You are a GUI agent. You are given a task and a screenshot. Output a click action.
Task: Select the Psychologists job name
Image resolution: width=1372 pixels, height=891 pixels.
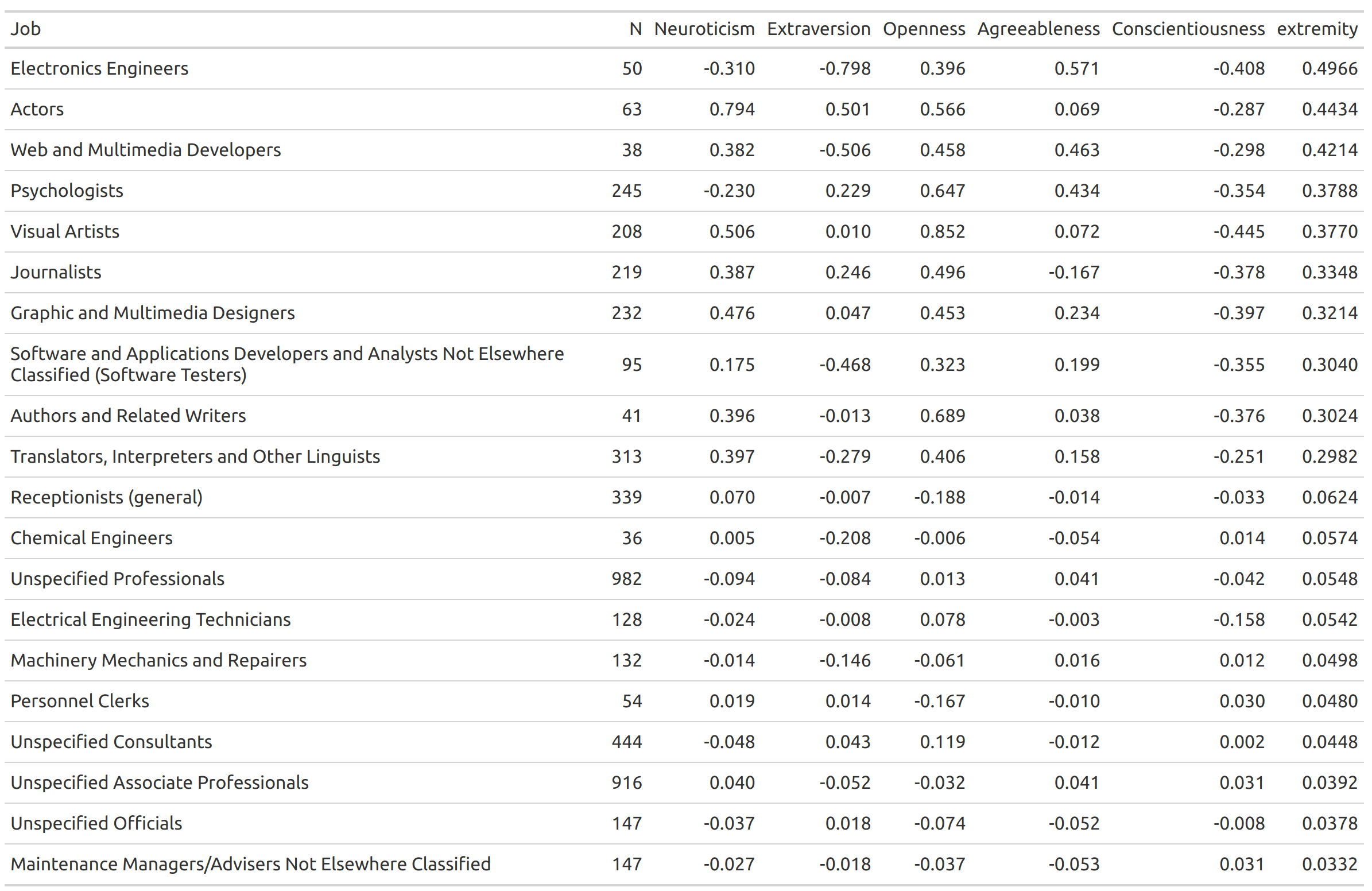click(67, 191)
